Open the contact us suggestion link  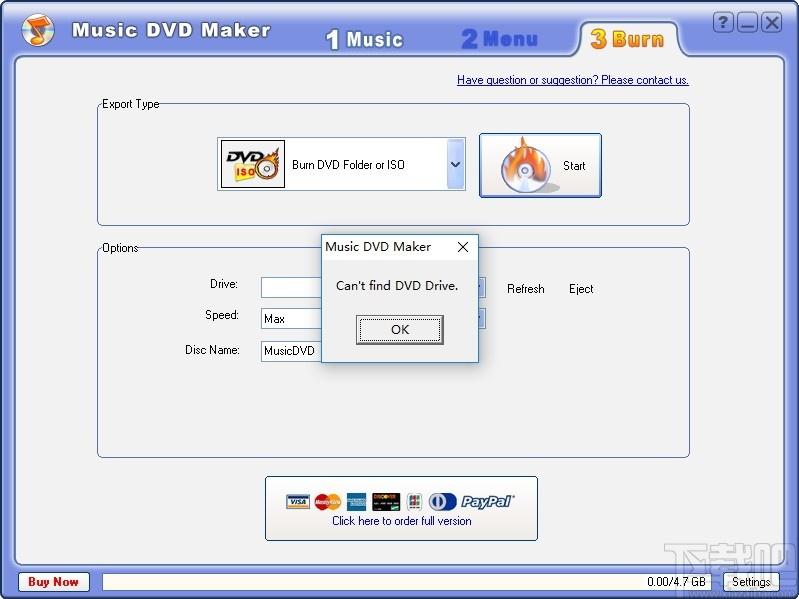pyautogui.click(x=572, y=80)
